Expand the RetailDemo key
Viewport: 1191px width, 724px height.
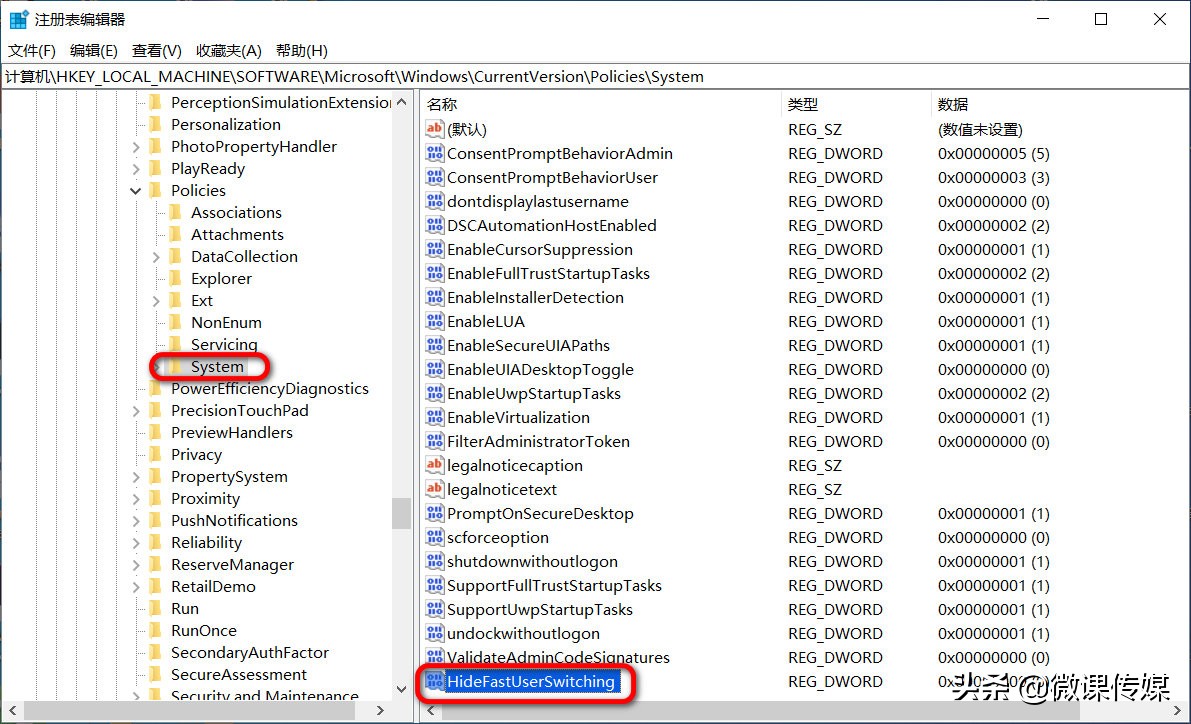(x=136, y=587)
